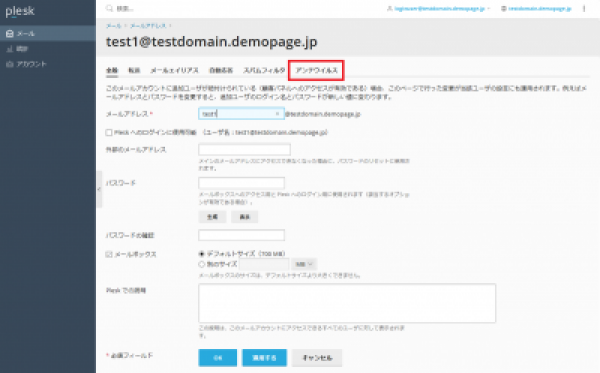Click the blue OK button
Image resolution: width=600 pixels, height=373 pixels.
click(217, 358)
